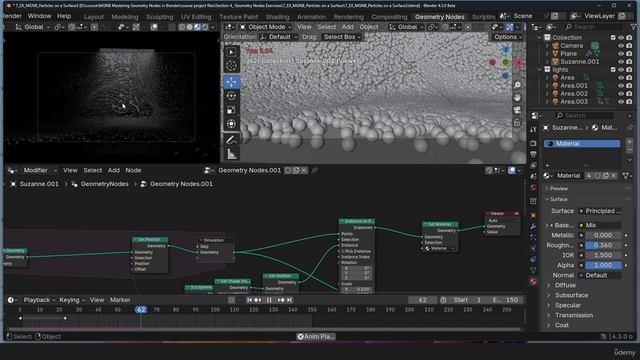Image resolution: width=640 pixels, height=360 pixels.
Task: Hide Suzanne.001 in the outliner
Action: click(x=621, y=62)
